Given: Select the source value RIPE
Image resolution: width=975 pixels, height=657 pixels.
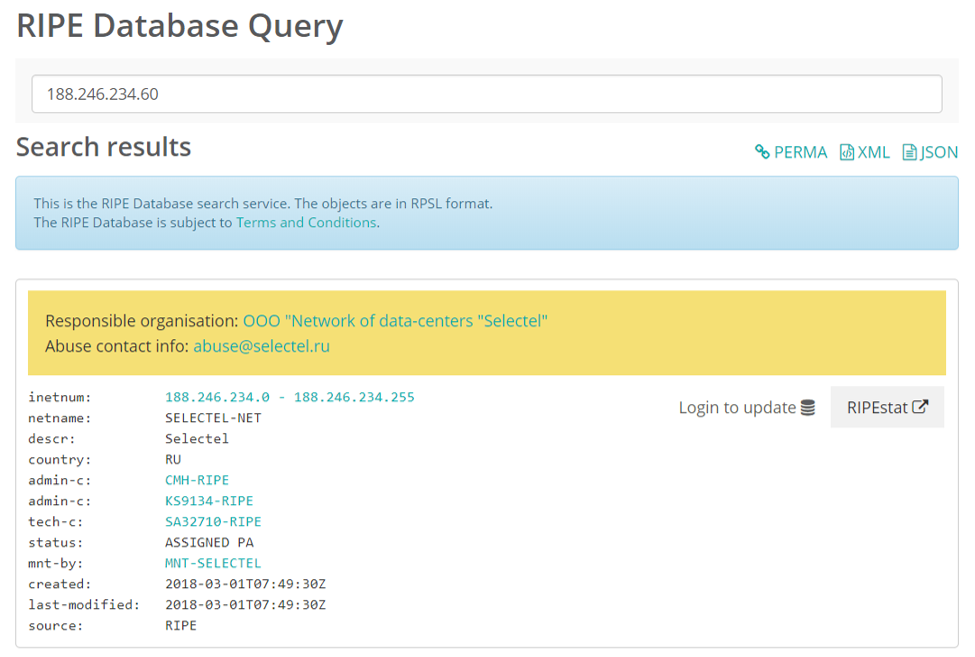Looking at the screenshot, I should (181, 625).
